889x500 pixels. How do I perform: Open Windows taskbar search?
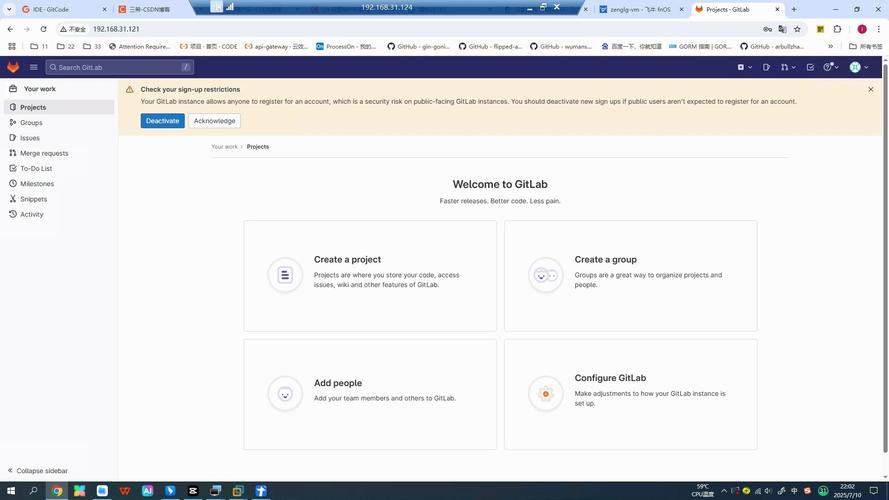click(x=33, y=491)
